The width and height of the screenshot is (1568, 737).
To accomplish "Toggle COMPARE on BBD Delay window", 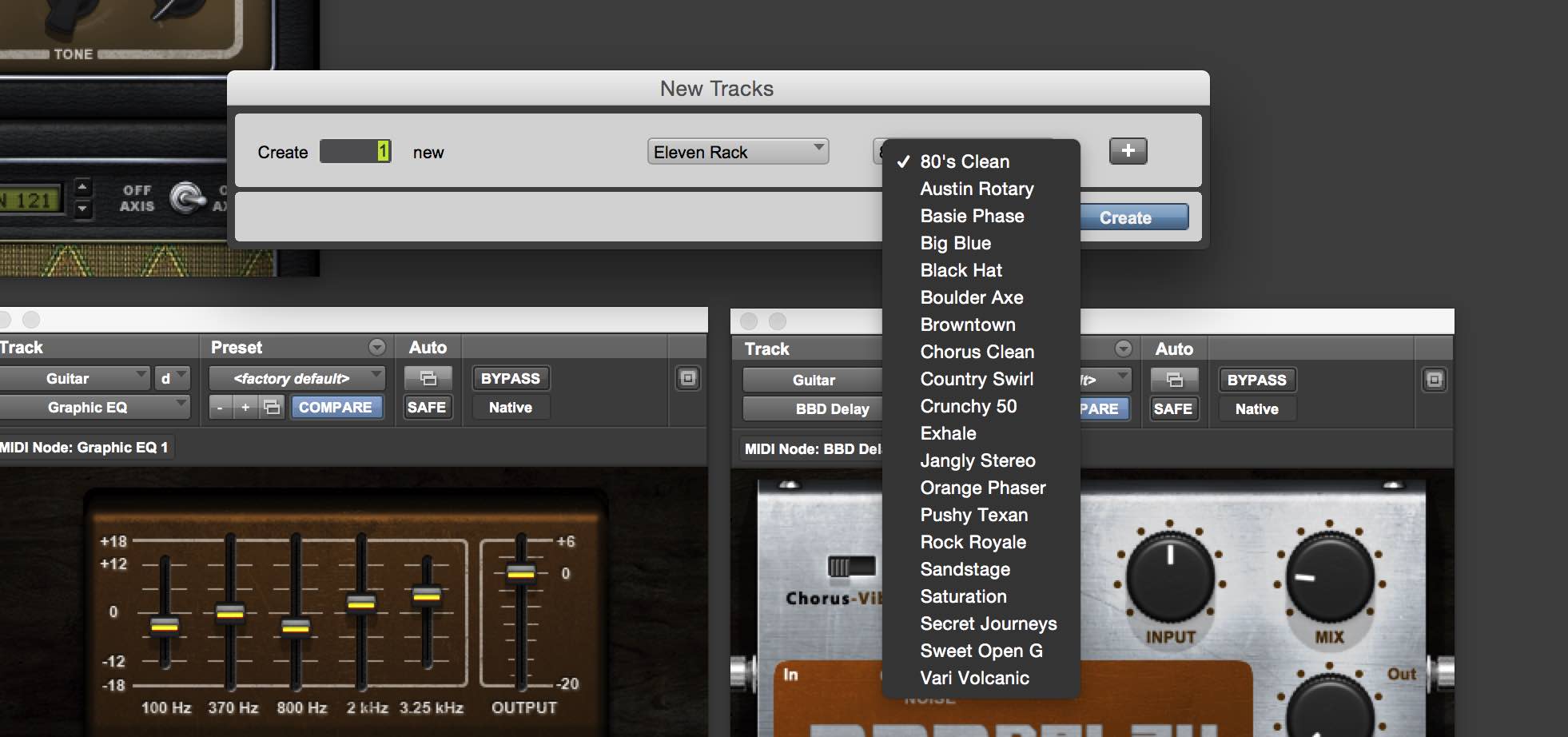I will (1104, 408).
